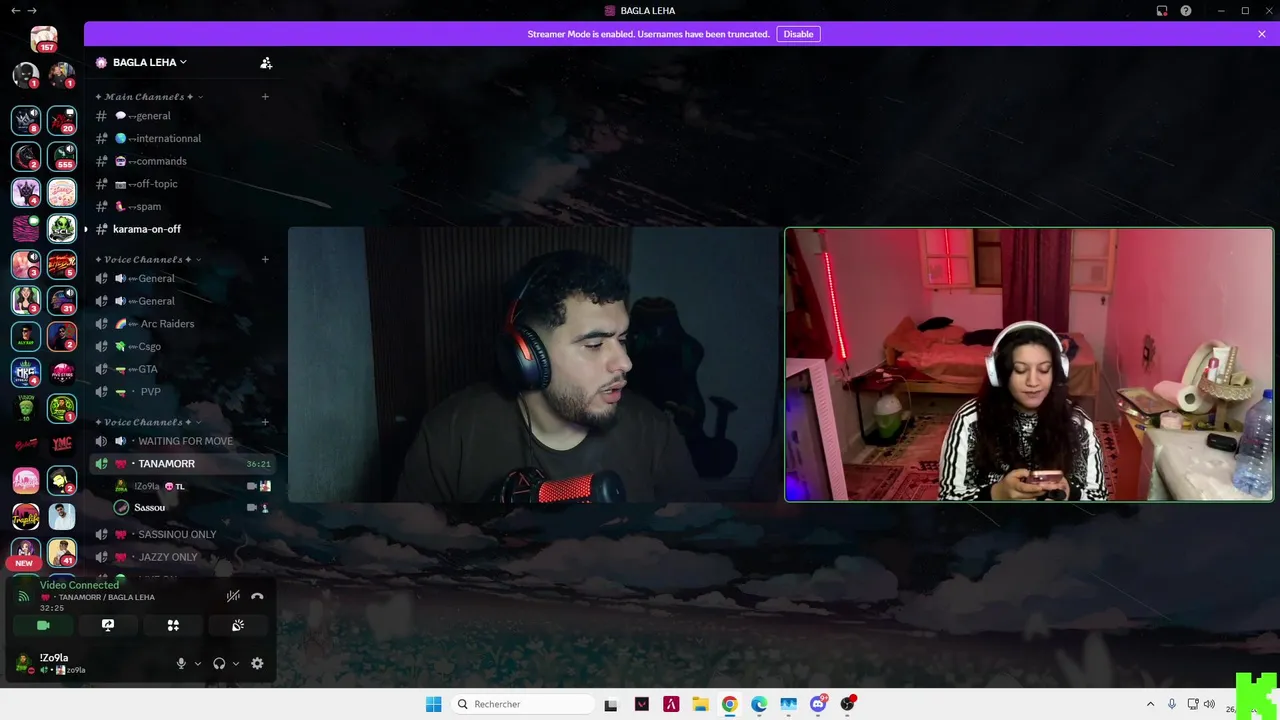The height and width of the screenshot is (720, 1280).
Task: Open User Settings gear
Action: click(257, 663)
